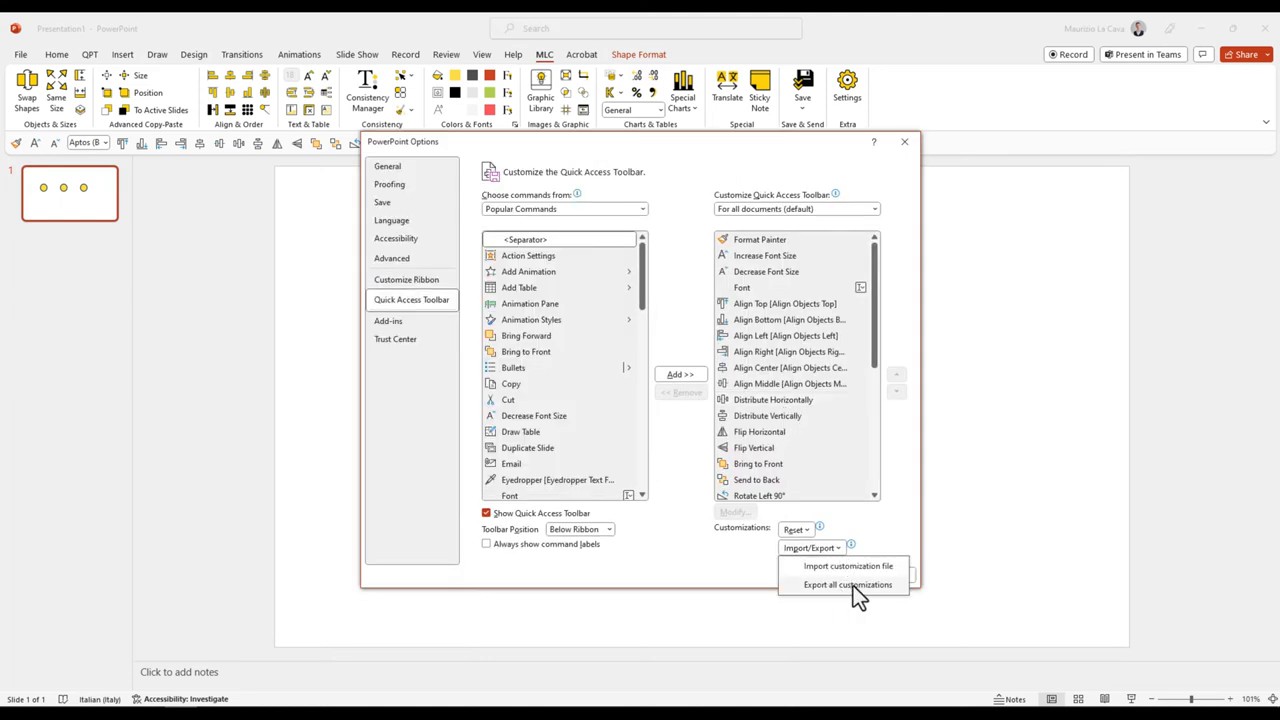
Task: Open the Graphic Library
Action: (540, 91)
